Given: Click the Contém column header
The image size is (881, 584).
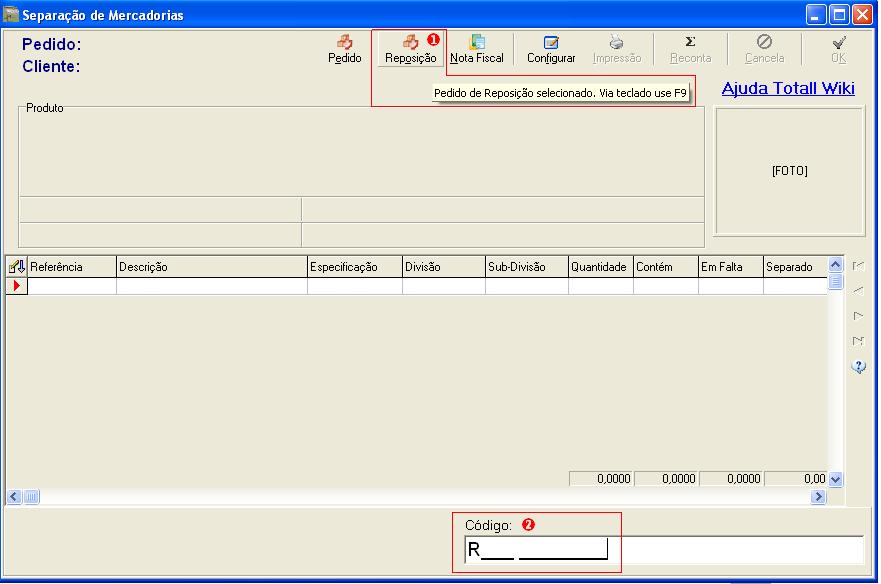Looking at the screenshot, I should [x=666, y=267].
